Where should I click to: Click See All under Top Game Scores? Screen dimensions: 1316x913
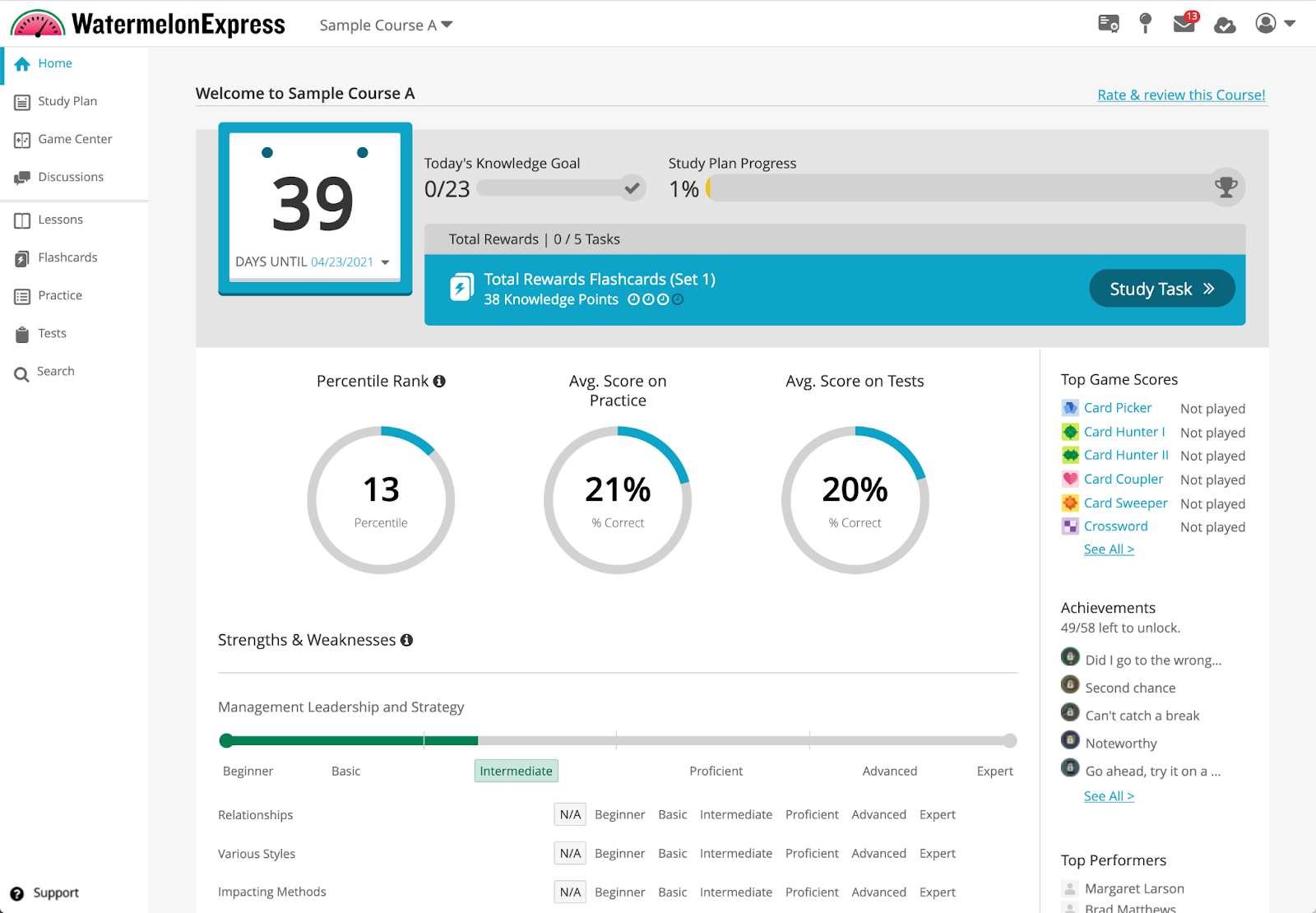(1109, 549)
